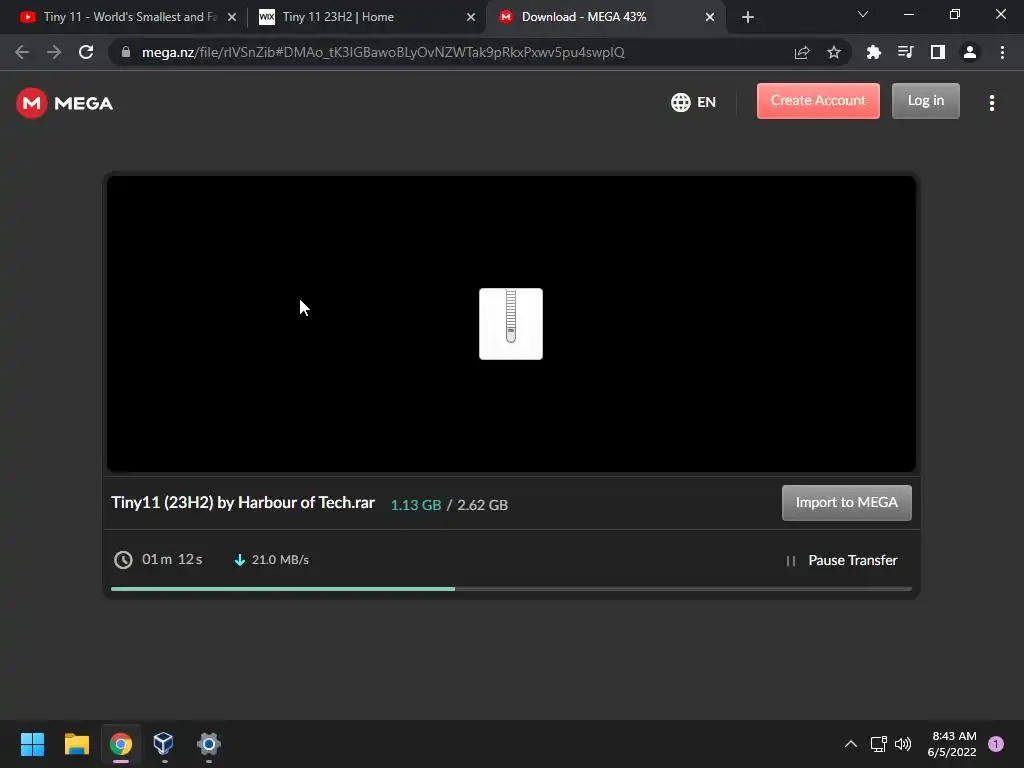
Task: Click the download speed arrow icon
Action: (x=240, y=560)
